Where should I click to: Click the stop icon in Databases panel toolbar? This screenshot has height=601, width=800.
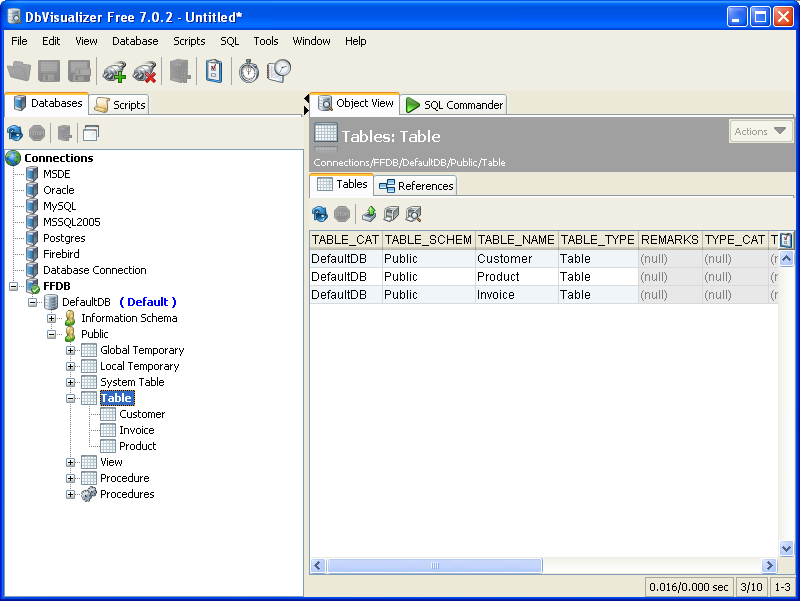tap(37, 133)
